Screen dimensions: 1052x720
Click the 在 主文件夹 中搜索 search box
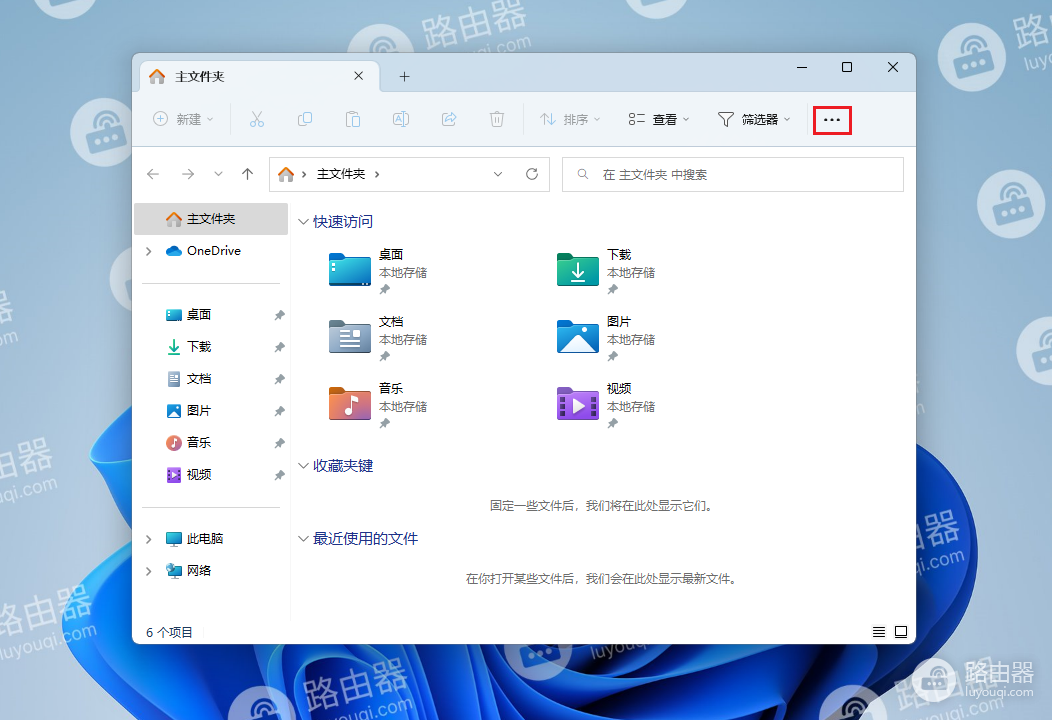pos(733,174)
